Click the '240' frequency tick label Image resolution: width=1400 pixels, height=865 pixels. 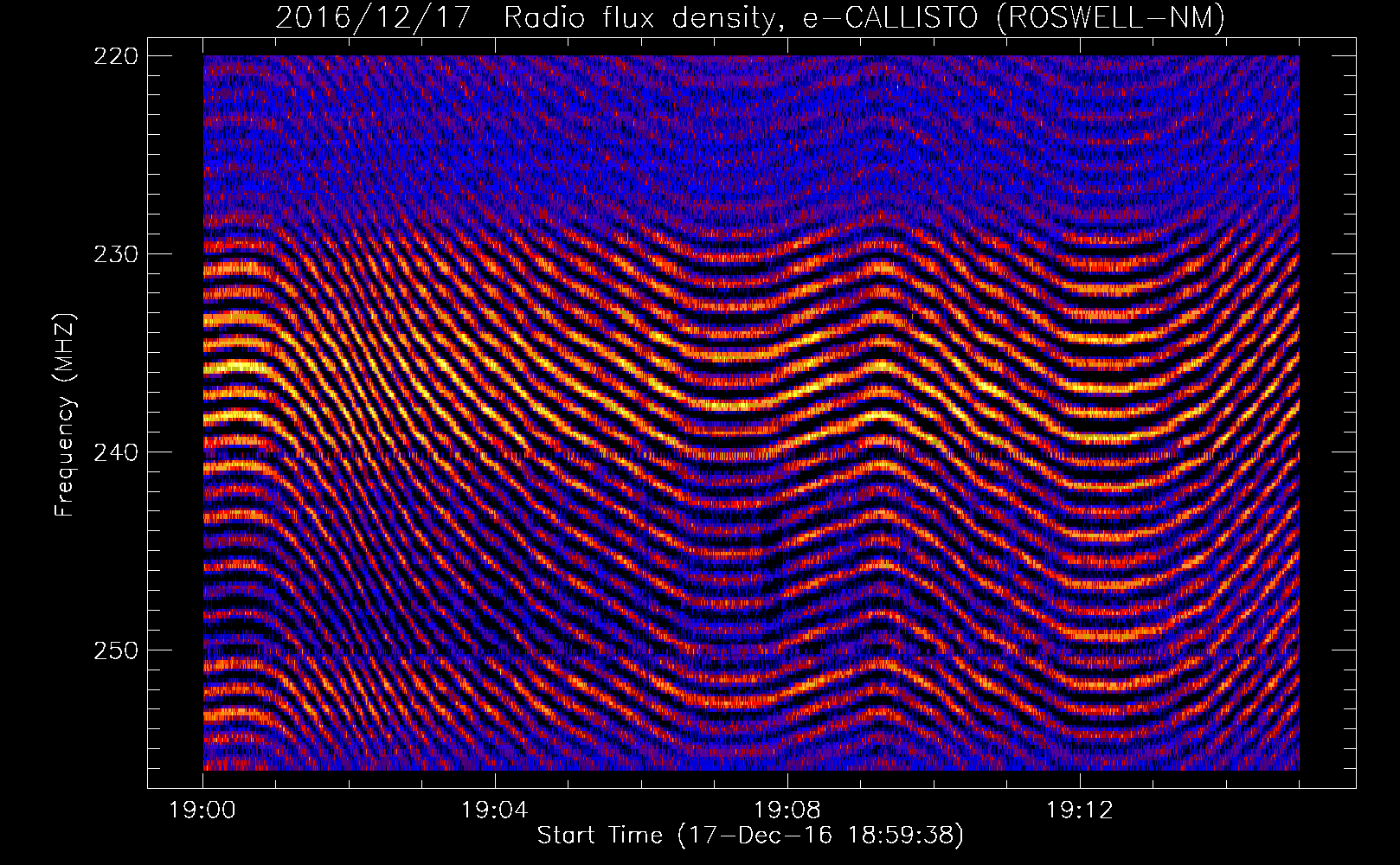coord(115,452)
